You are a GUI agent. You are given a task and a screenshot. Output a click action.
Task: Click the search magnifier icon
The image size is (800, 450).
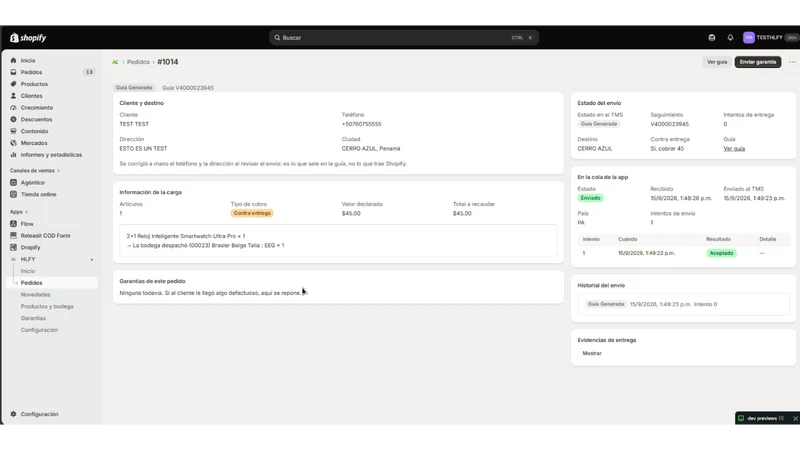tap(277, 38)
